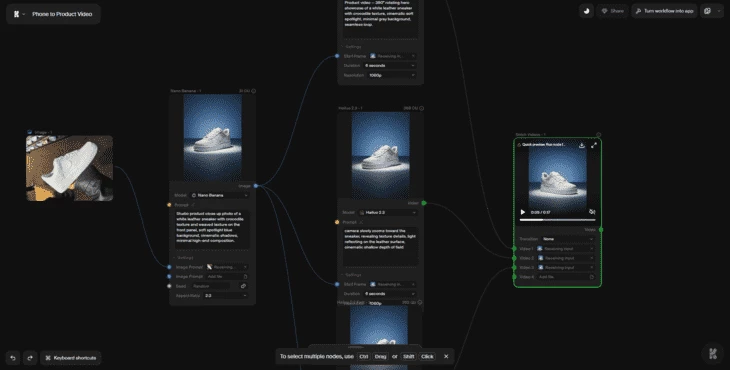Click the file upload icon in Image Prompt

coord(245,276)
